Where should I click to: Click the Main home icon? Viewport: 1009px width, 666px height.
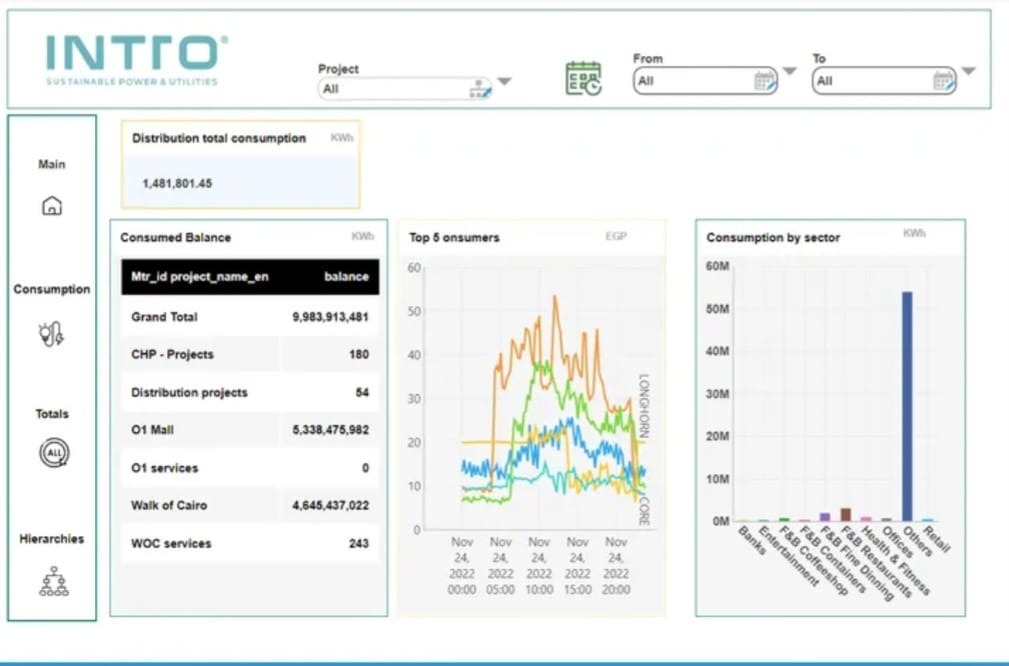click(52, 206)
